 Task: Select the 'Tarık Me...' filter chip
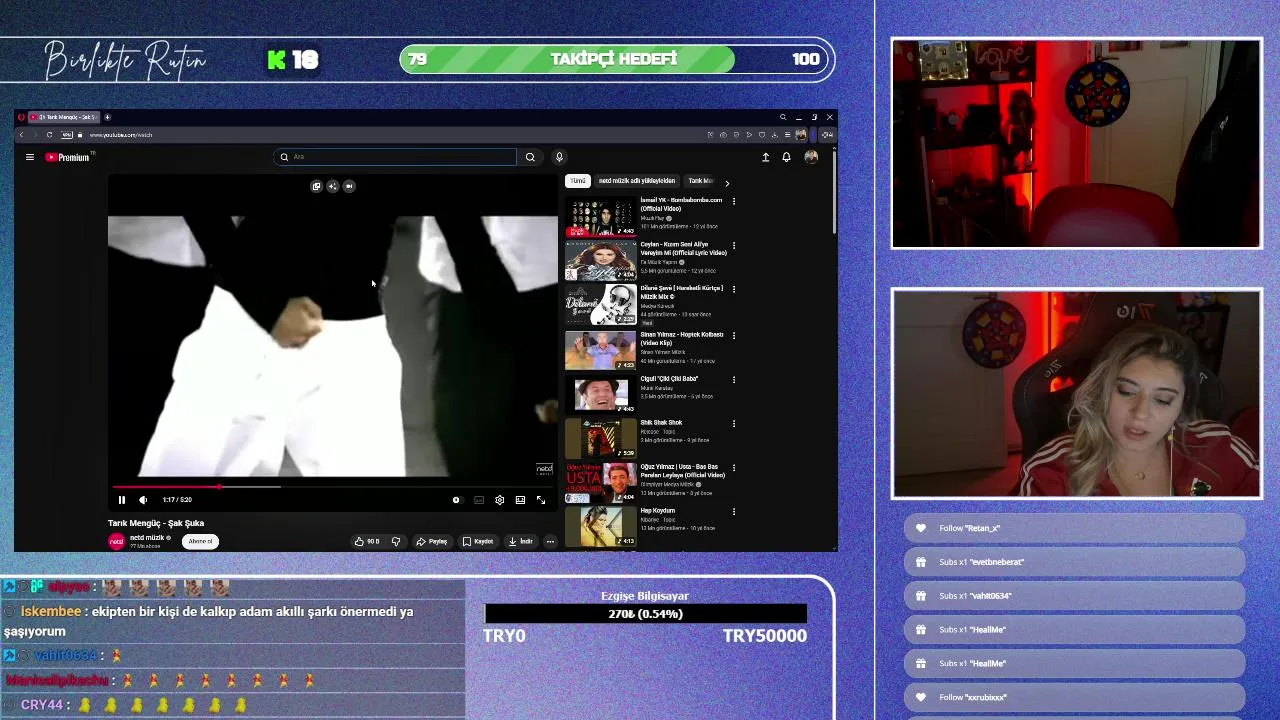[x=700, y=181]
